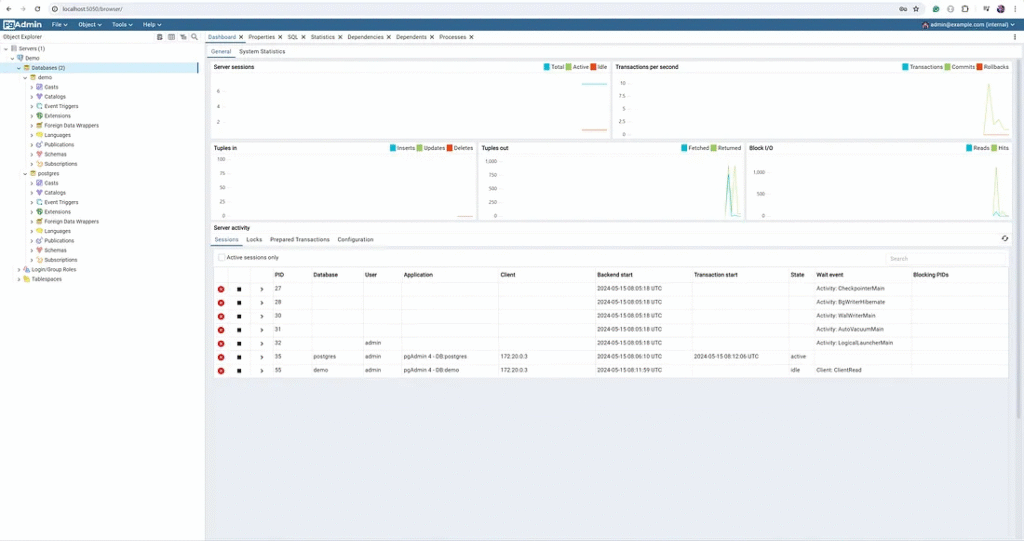Terminate session for PID 35

click(x=221, y=357)
